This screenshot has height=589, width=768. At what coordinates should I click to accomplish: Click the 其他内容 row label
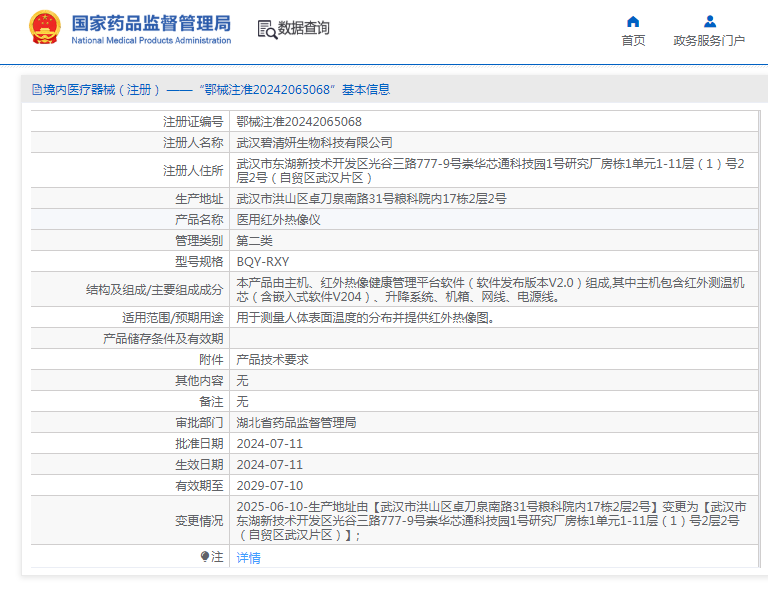199,381
